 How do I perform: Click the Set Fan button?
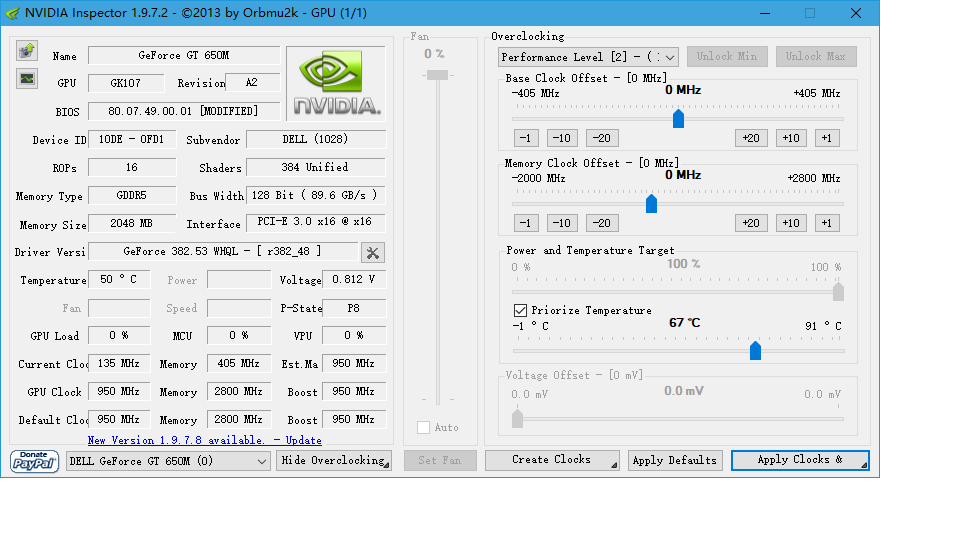point(440,460)
